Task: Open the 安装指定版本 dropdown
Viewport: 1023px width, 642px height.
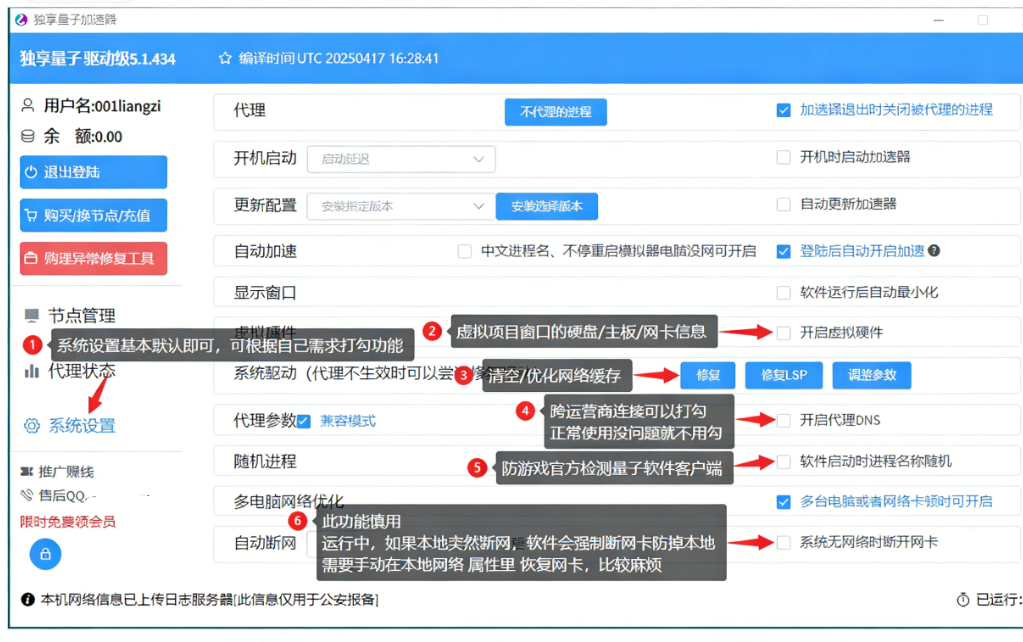Action: tap(401, 206)
